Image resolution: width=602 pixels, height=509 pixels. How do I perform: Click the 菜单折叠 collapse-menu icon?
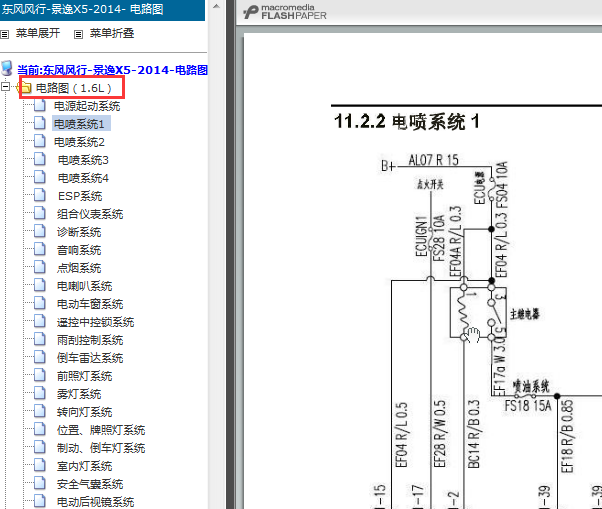tap(78, 35)
